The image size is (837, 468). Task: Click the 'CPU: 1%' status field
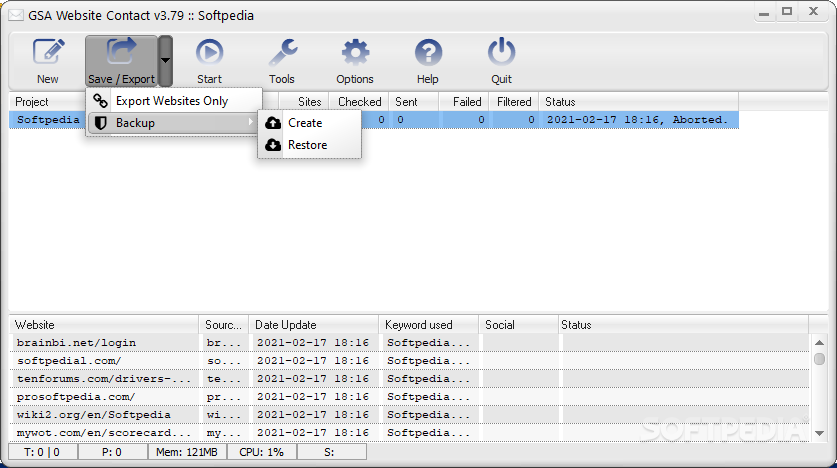pos(262,452)
